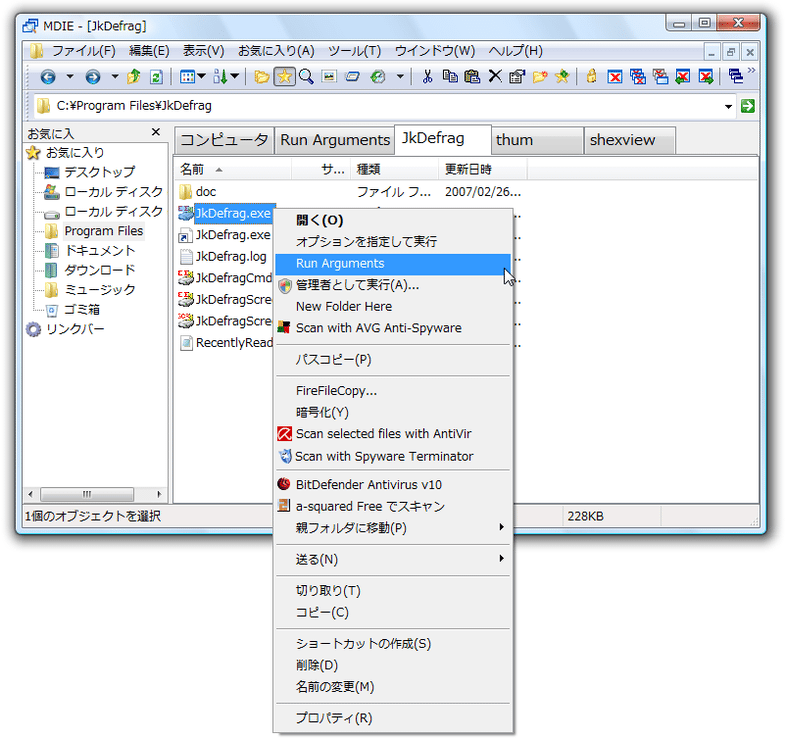The height and width of the screenshot is (740, 786).
Task: Select Program Files in favorites tree
Action: [104, 231]
